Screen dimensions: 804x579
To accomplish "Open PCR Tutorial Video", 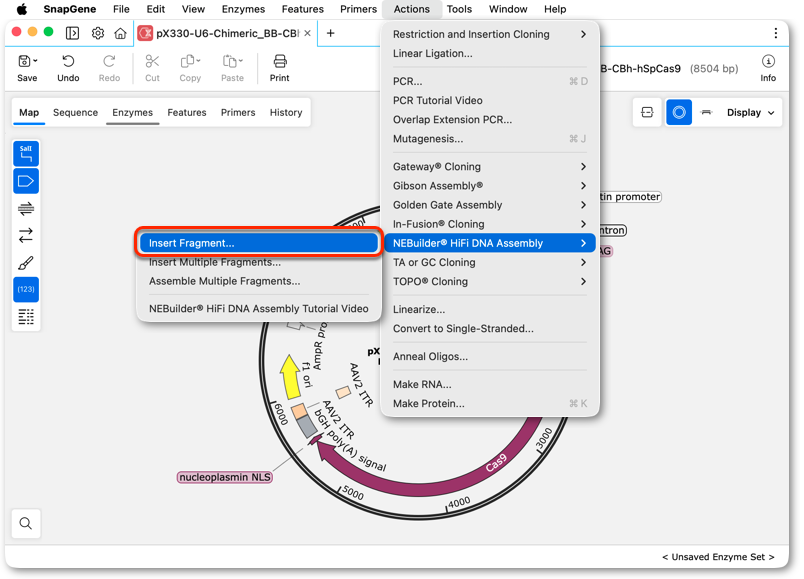I will click(x=489, y=101).
